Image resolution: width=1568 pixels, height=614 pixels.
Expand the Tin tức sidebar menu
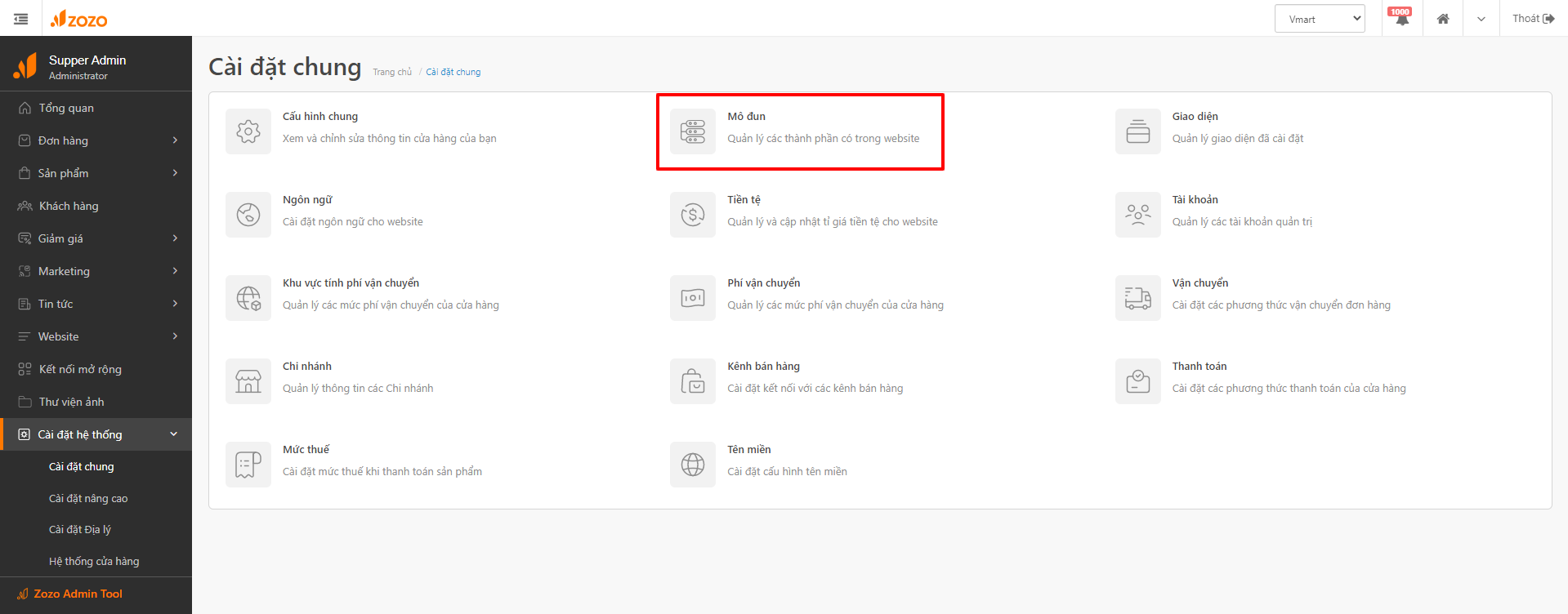tap(96, 304)
